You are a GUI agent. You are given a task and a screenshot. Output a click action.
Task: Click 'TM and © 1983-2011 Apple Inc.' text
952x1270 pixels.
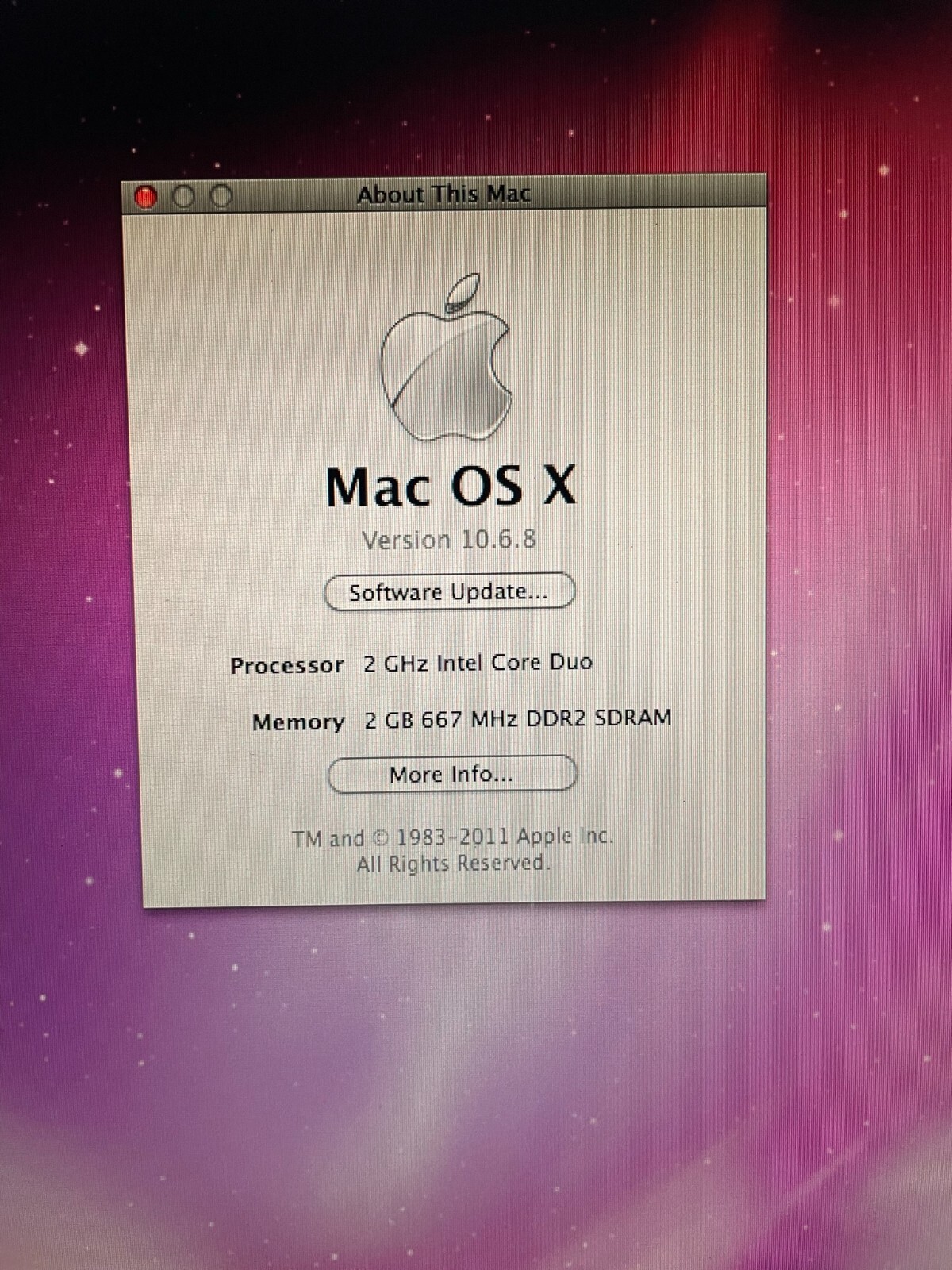(x=453, y=837)
